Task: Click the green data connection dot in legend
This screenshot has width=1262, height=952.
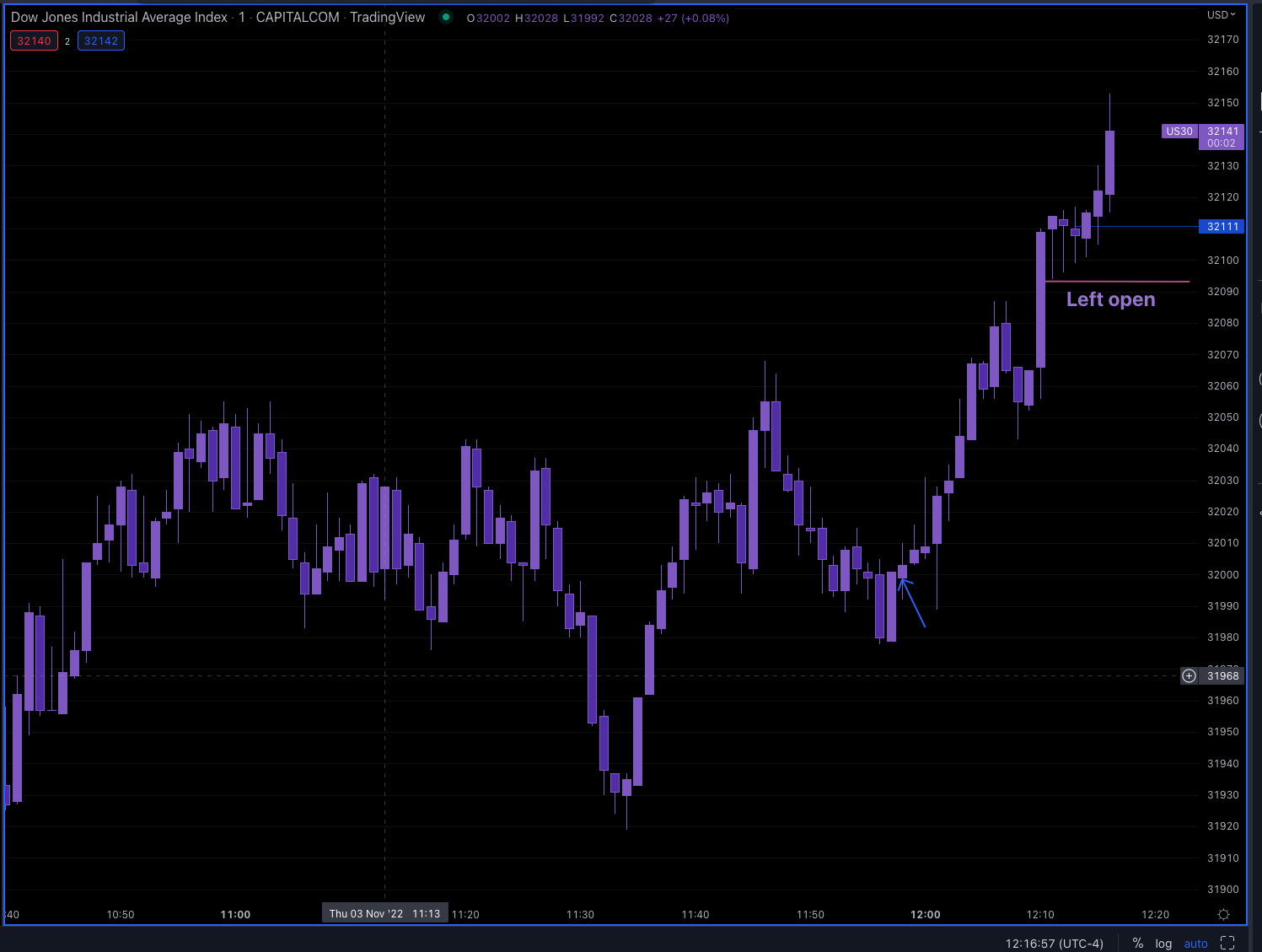Action: (445, 17)
